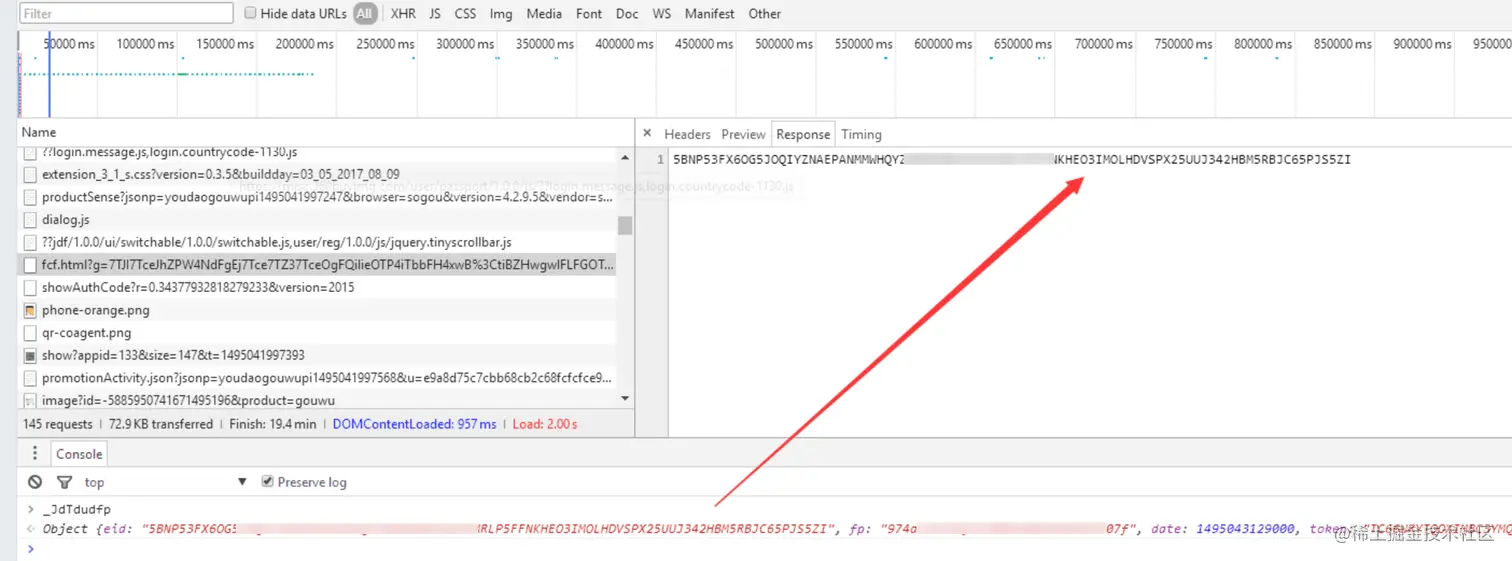Select the Console drawer tab

click(x=79, y=454)
